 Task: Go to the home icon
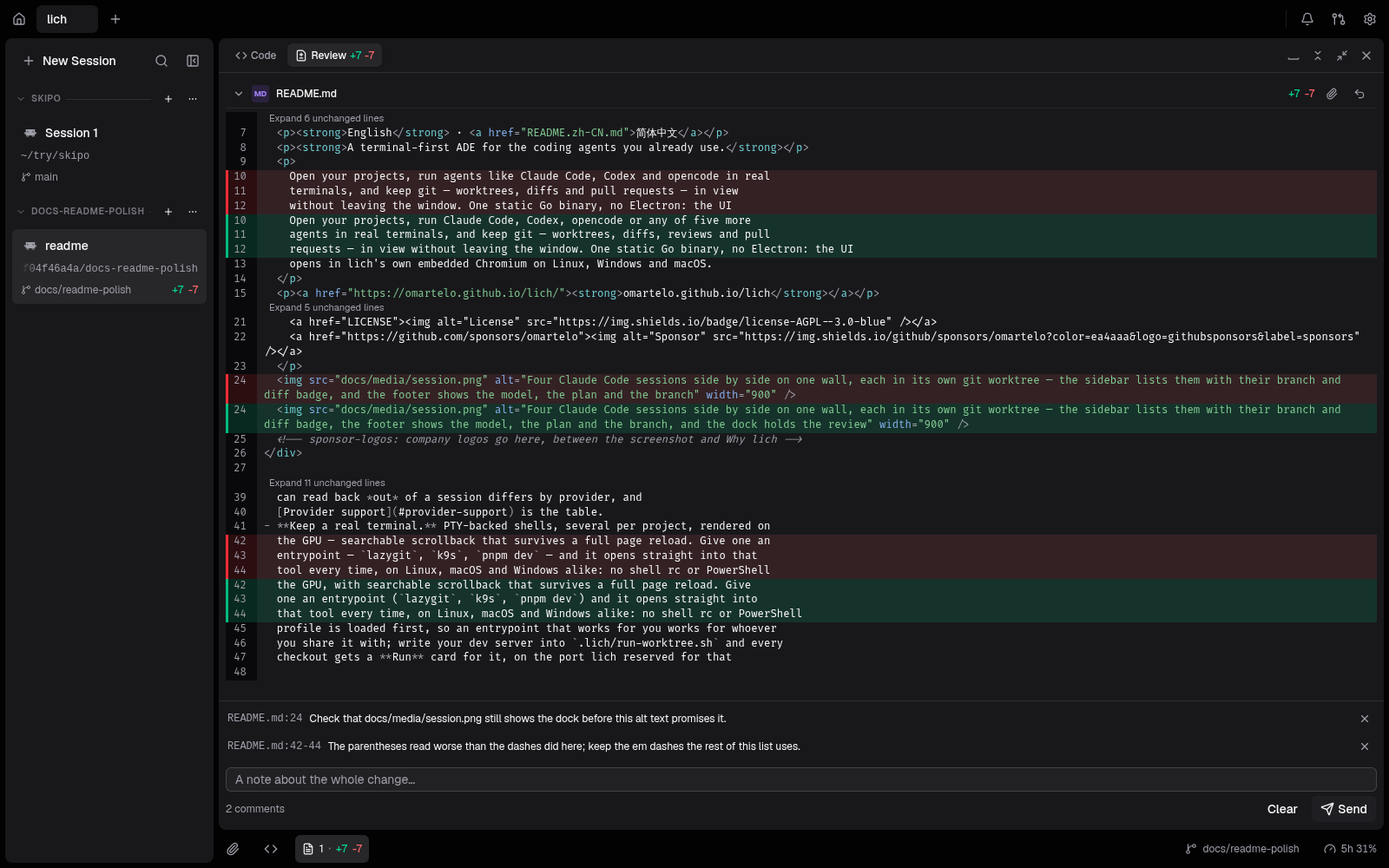click(x=19, y=19)
